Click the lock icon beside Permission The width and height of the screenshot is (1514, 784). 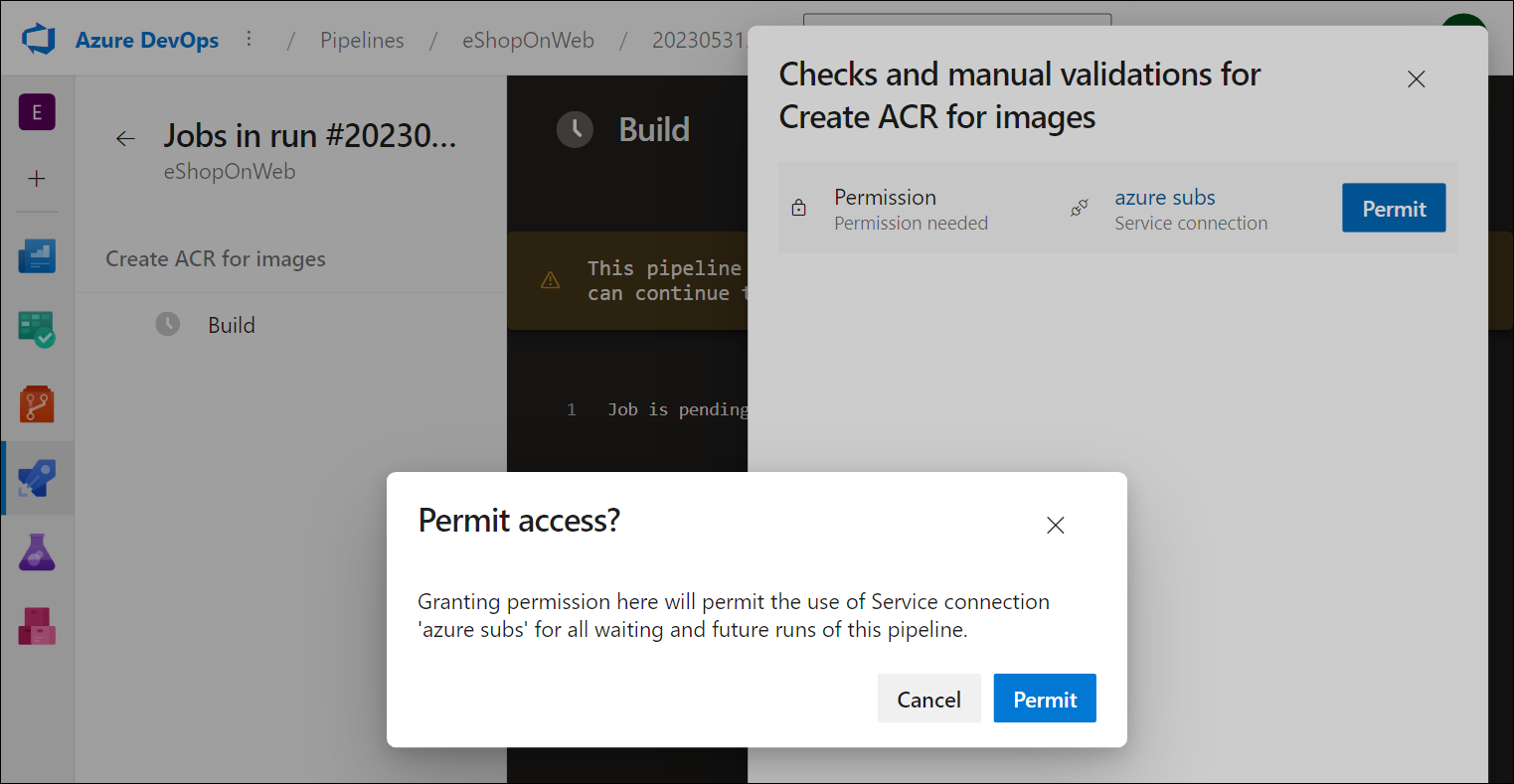tap(798, 209)
